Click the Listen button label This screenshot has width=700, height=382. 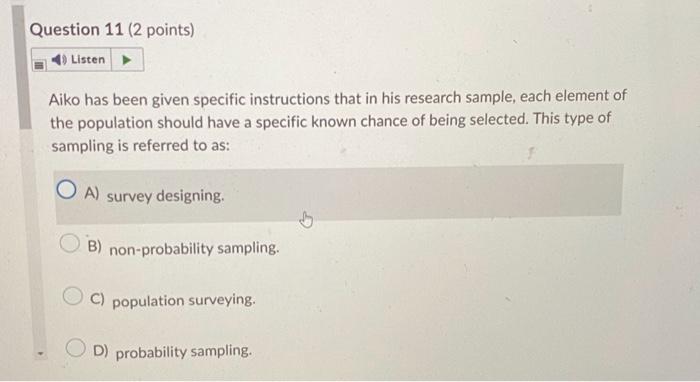[88, 59]
